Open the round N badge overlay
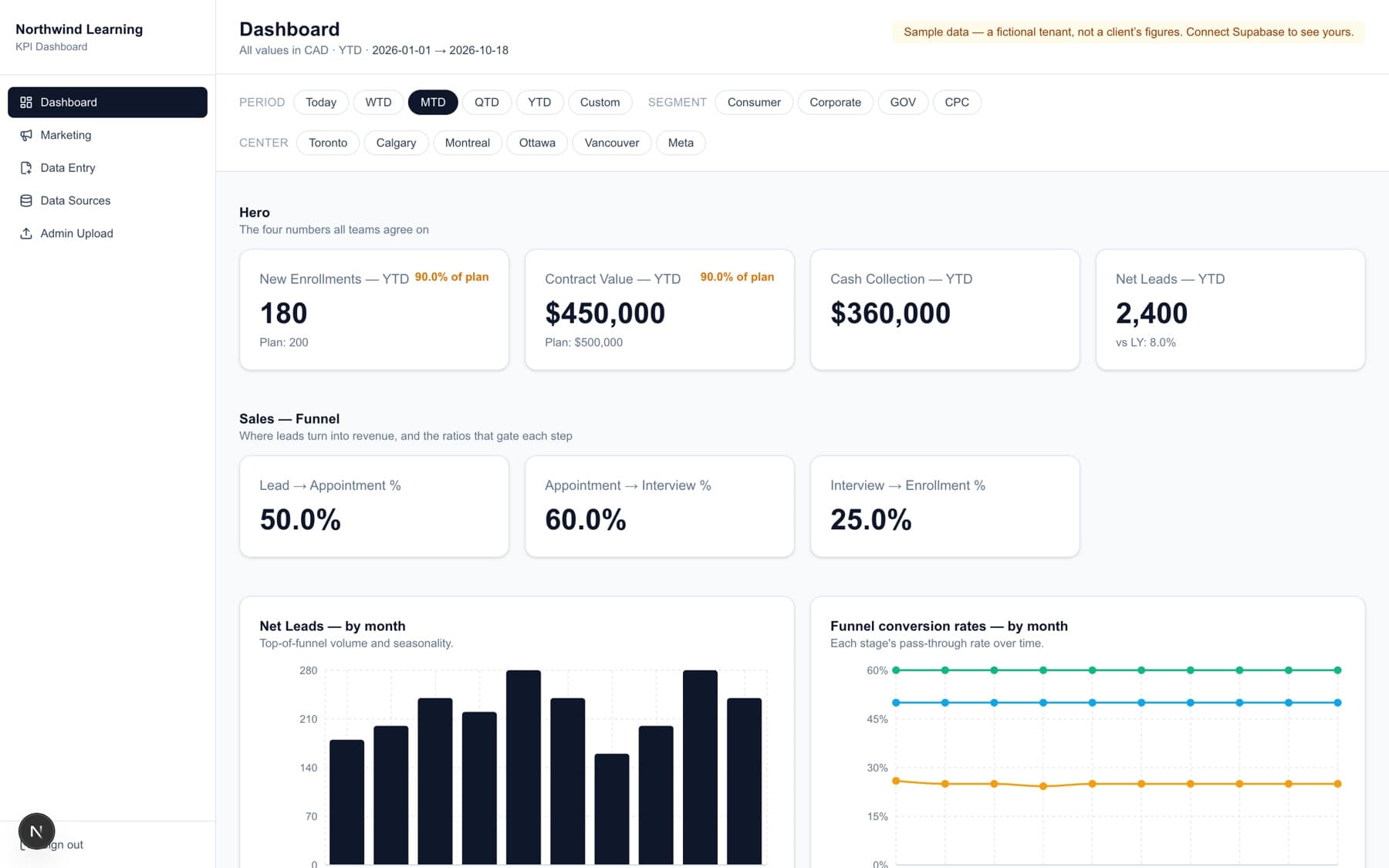 (x=36, y=831)
